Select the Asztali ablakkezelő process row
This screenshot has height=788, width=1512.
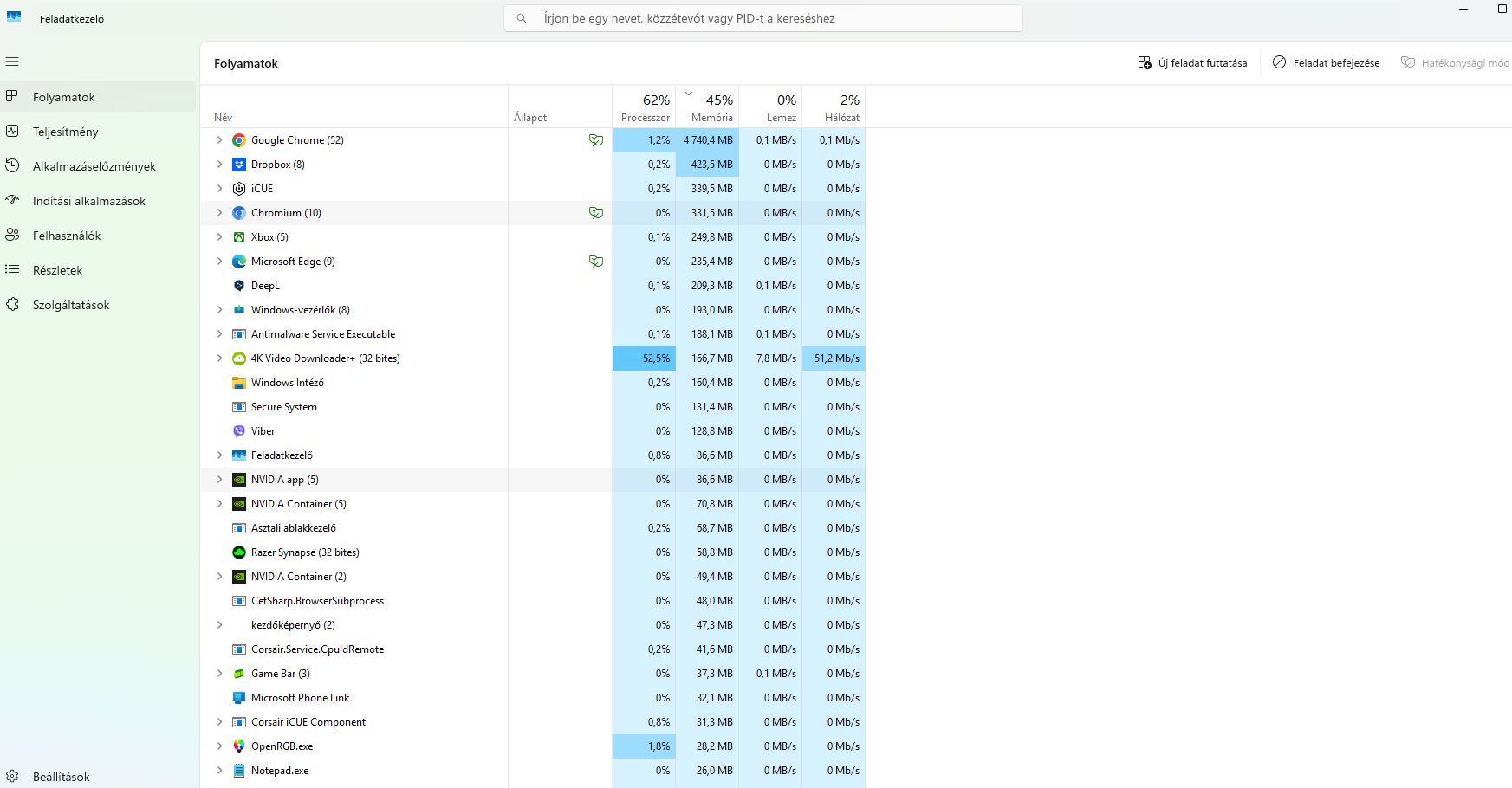533,528
